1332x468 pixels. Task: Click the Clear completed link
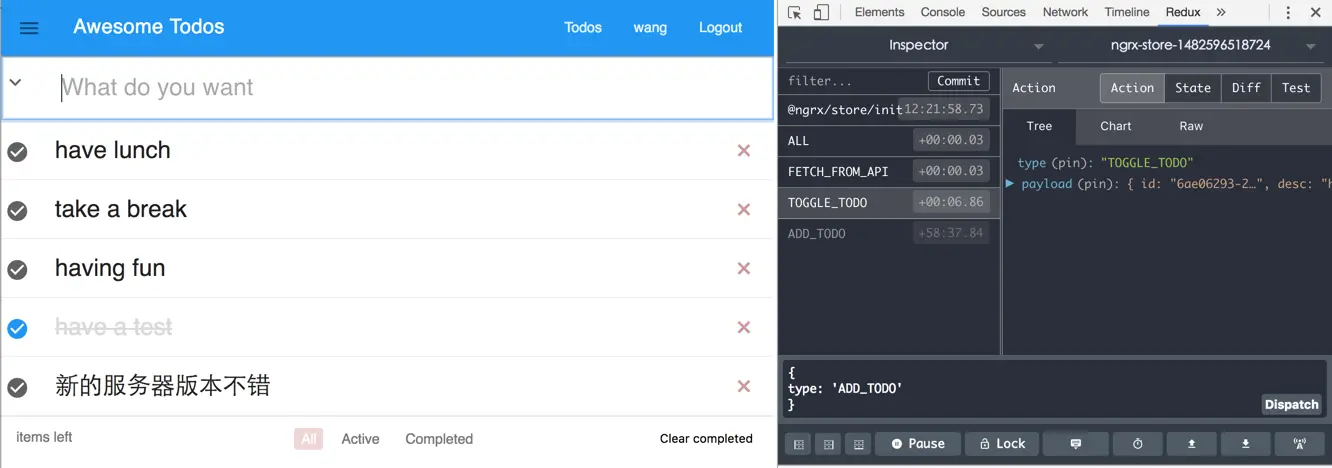click(x=706, y=439)
